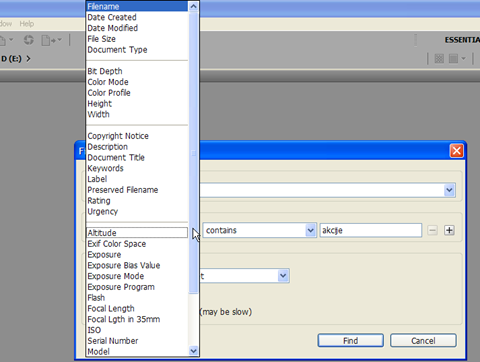Select Height criterion
Image resolution: width=480 pixels, height=362 pixels.
[x=137, y=104]
